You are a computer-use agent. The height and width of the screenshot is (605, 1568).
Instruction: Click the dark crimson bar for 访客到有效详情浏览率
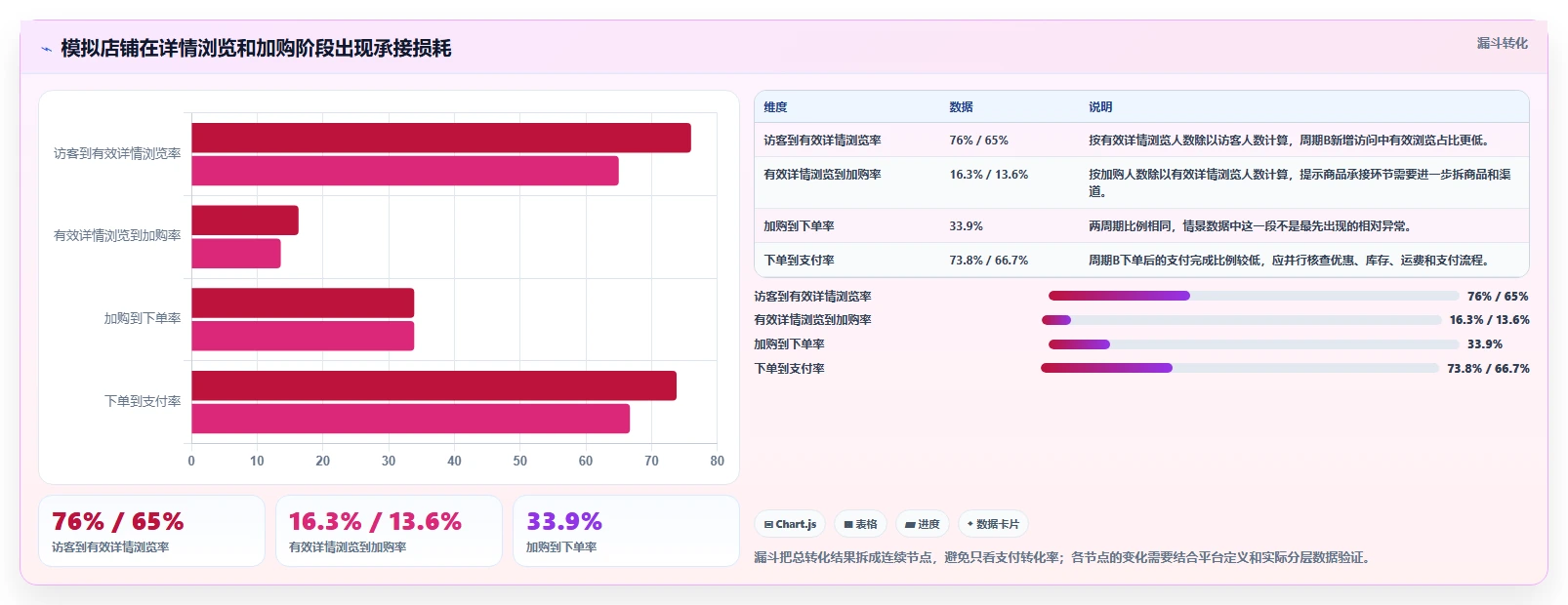click(441, 138)
